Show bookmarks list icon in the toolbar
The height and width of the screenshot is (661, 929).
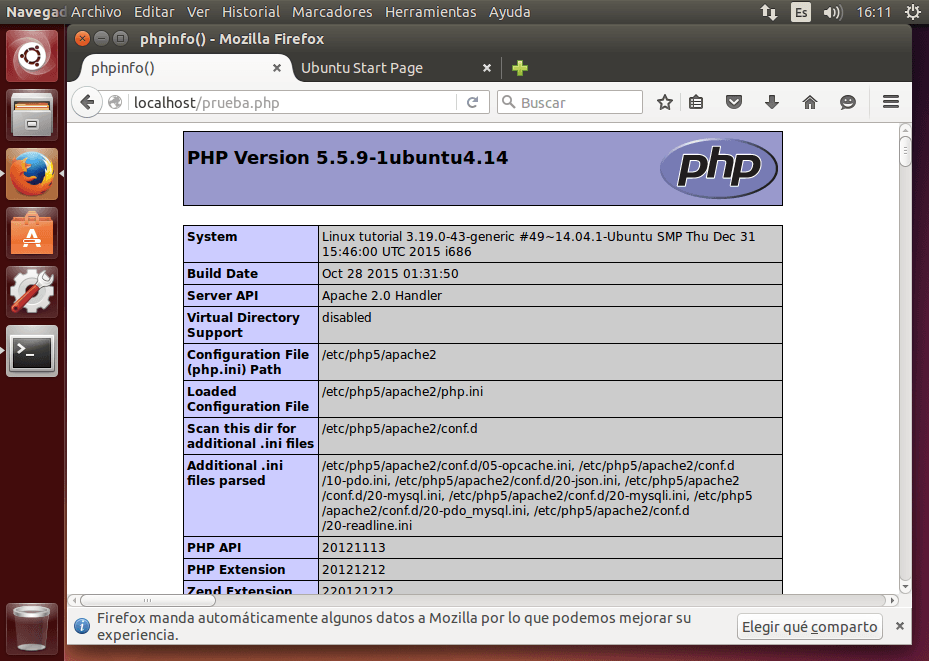696,102
